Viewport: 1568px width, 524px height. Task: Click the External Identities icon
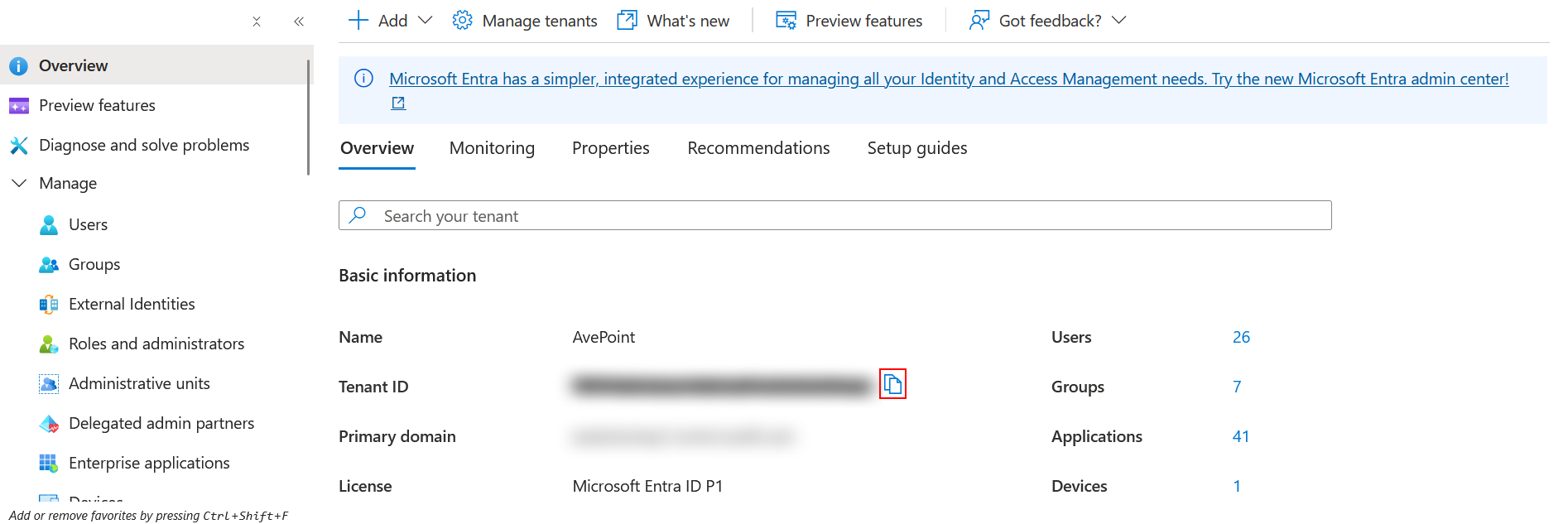tap(49, 305)
